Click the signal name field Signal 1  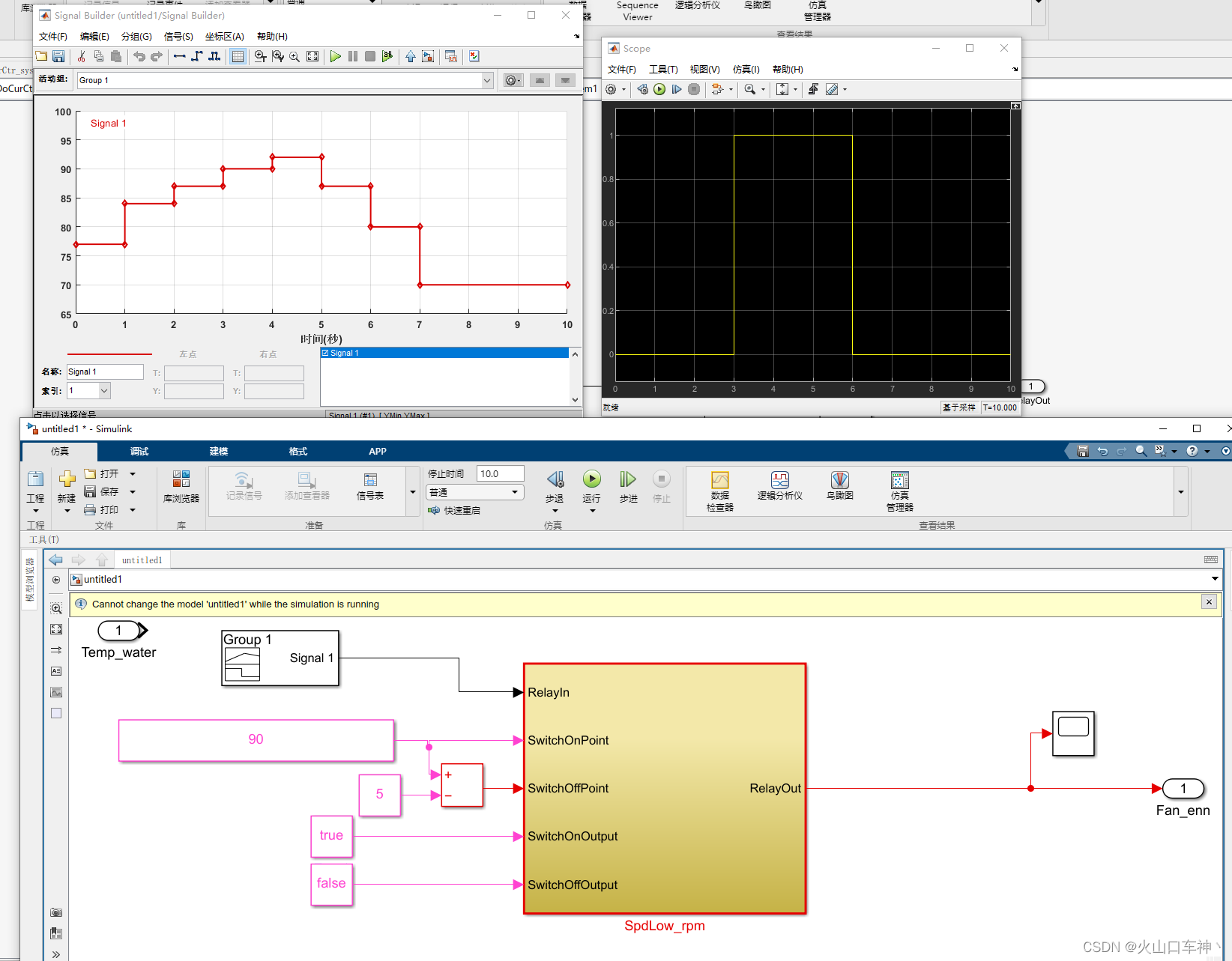click(x=105, y=372)
